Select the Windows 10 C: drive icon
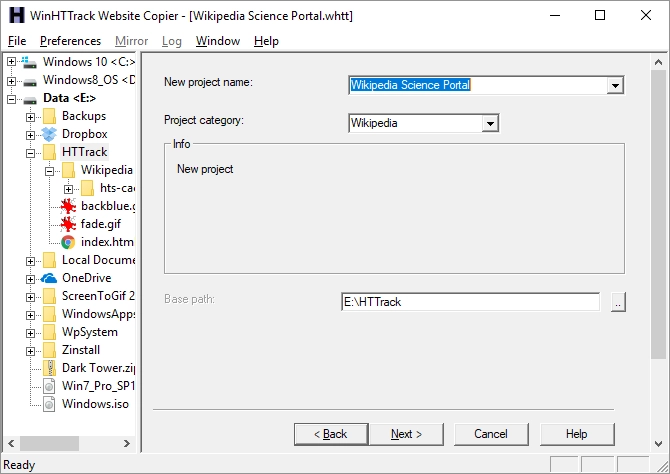Image resolution: width=670 pixels, height=474 pixels. pyautogui.click(x=30, y=62)
